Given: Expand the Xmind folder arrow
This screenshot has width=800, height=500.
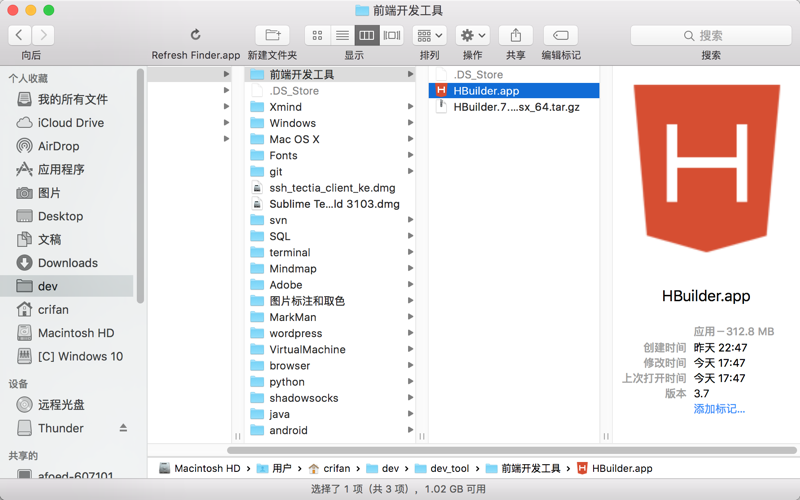Looking at the screenshot, I should click(410, 107).
